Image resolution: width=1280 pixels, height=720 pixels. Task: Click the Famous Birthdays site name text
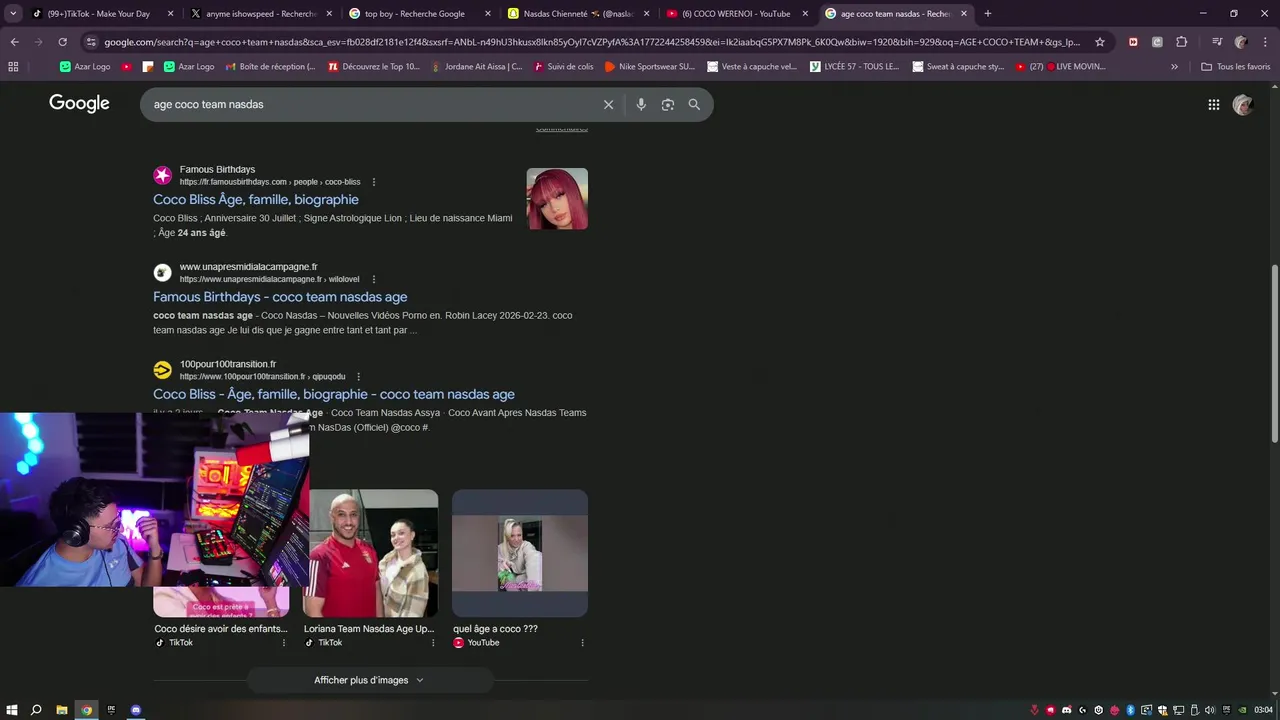click(x=217, y=170)
